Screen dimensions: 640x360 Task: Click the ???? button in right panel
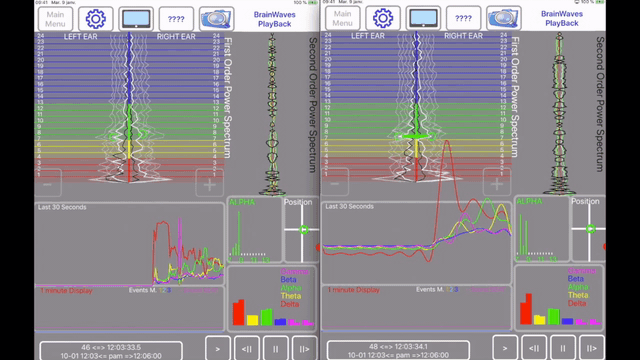click(464, 18)
